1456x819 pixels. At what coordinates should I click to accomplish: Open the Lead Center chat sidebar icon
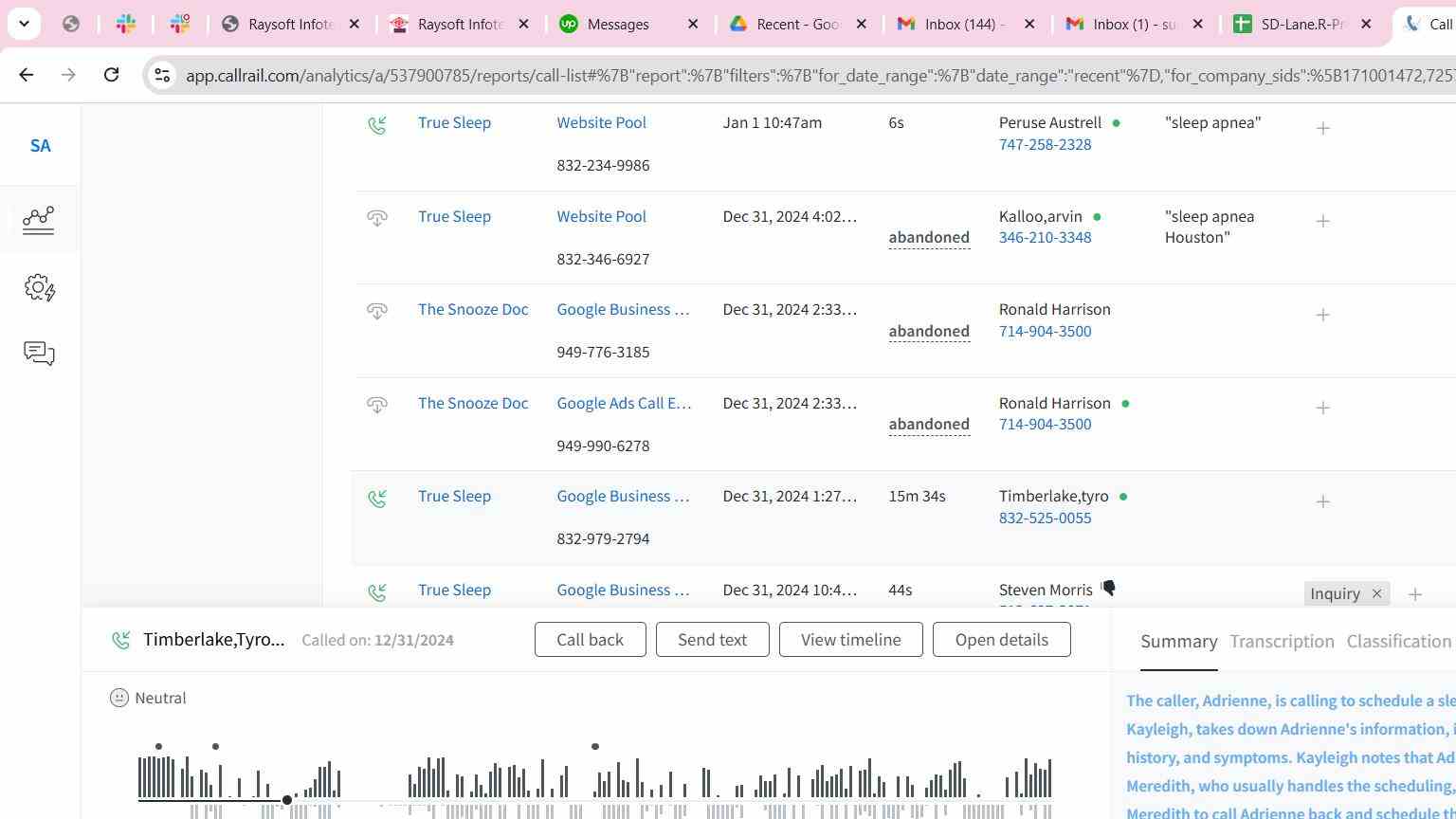pyautogui.click(x=39, y=354)
